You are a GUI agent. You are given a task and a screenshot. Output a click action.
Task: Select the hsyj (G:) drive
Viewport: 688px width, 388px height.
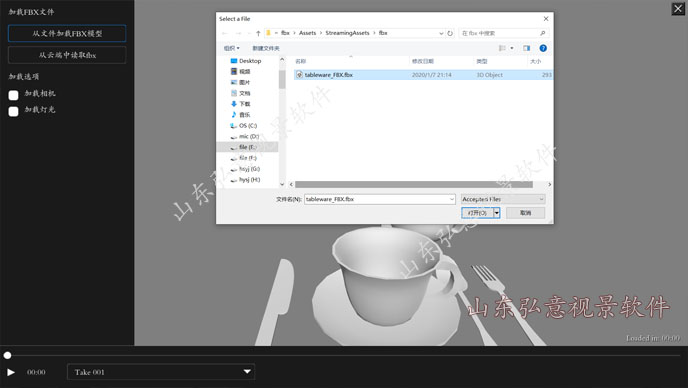click(245, 169)
